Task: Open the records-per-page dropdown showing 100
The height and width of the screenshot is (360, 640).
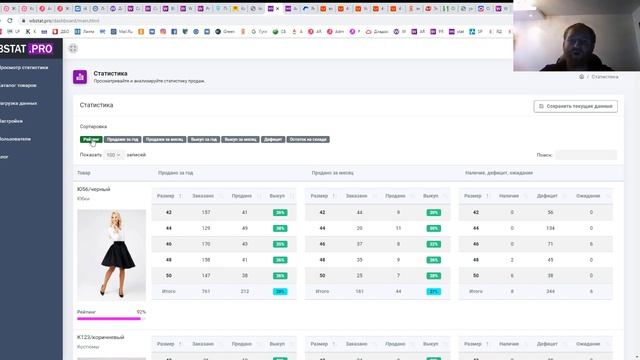Action: (113, 155)
